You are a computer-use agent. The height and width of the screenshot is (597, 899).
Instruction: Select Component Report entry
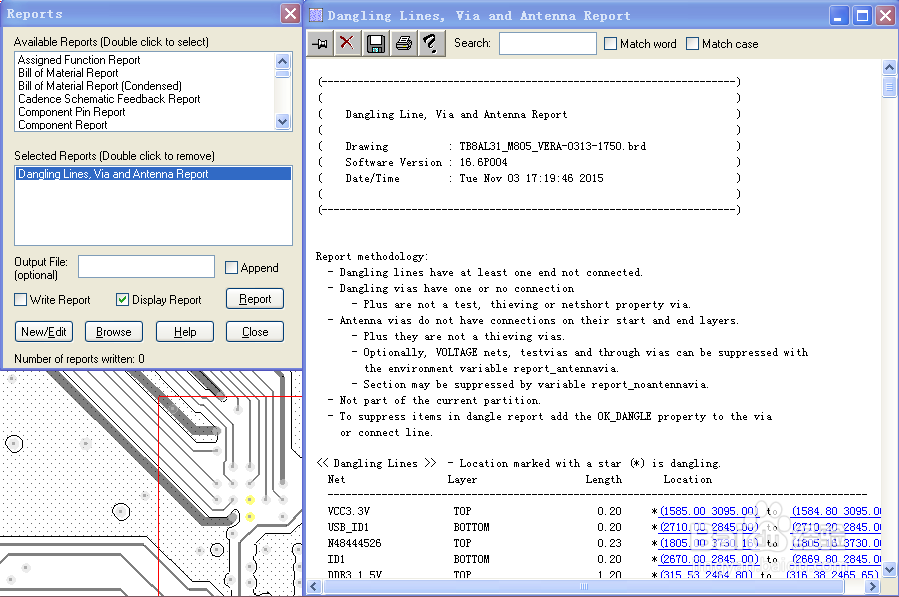pos(62,124)
